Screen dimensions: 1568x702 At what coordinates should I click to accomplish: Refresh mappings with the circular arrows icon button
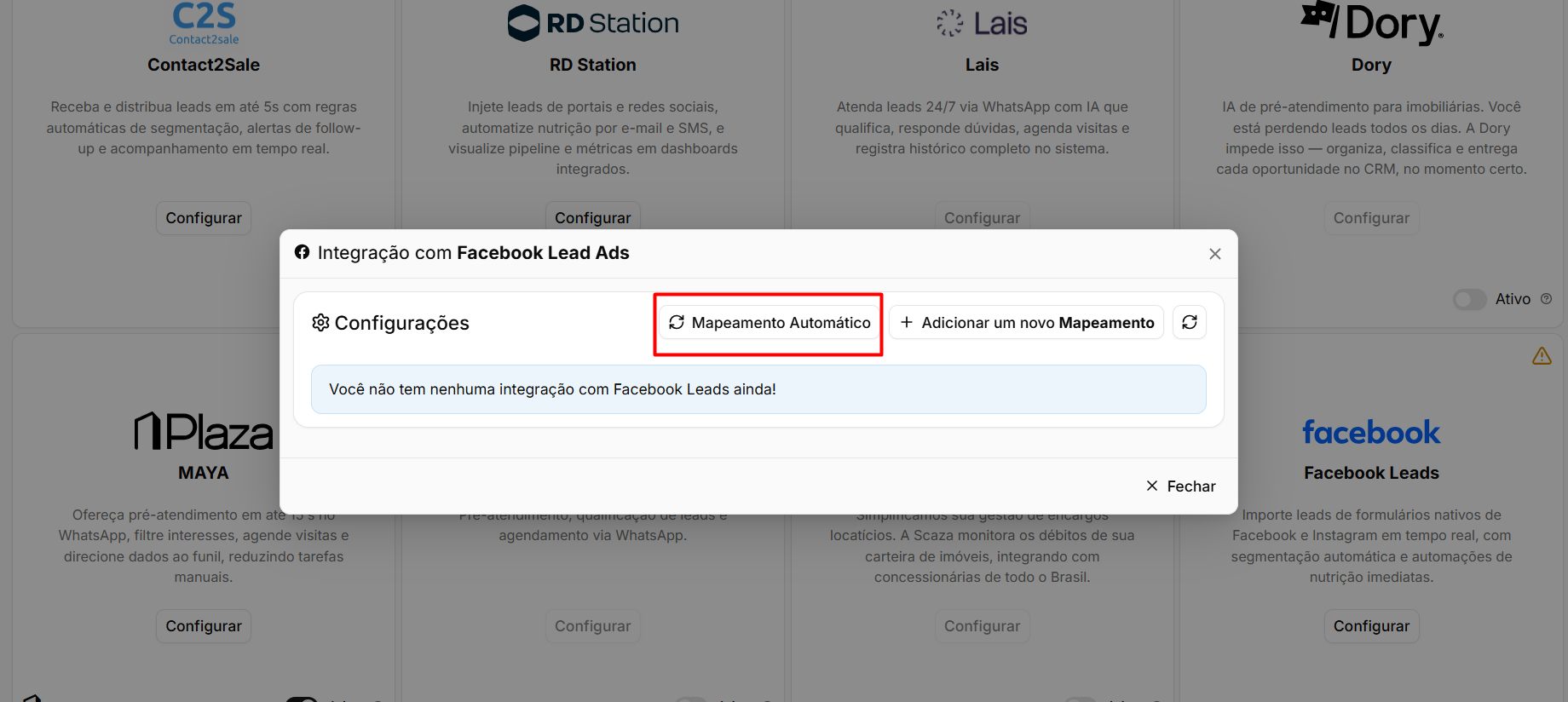click(x=1190, y=323)
